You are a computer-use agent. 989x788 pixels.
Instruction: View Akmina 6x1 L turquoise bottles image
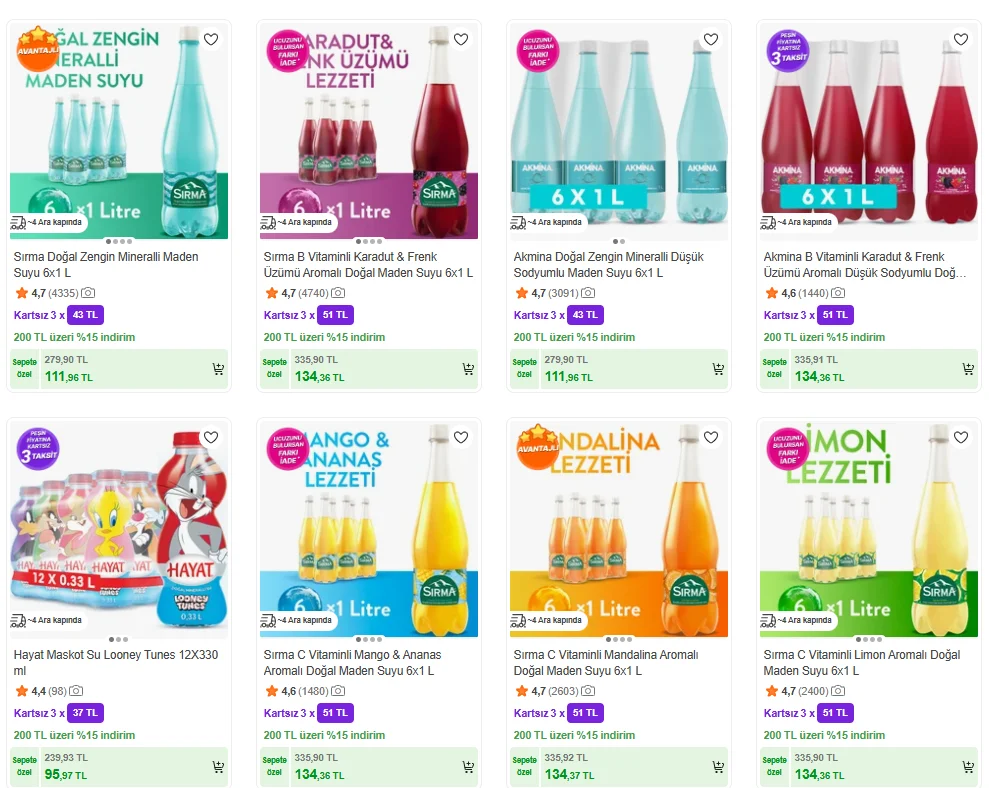(x=619, y=131)
